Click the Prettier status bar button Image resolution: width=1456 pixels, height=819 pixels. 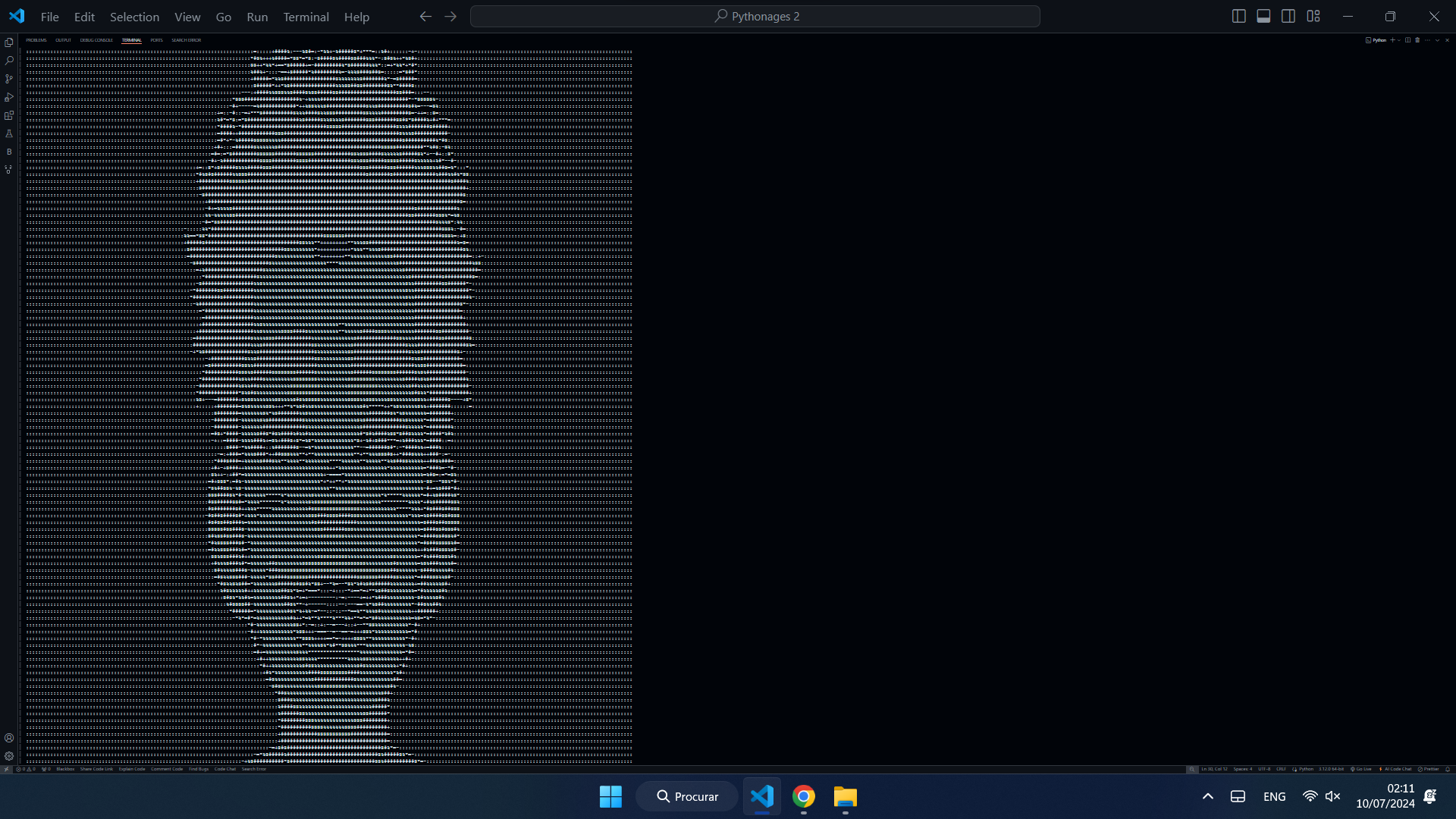tap(1429, 769)
